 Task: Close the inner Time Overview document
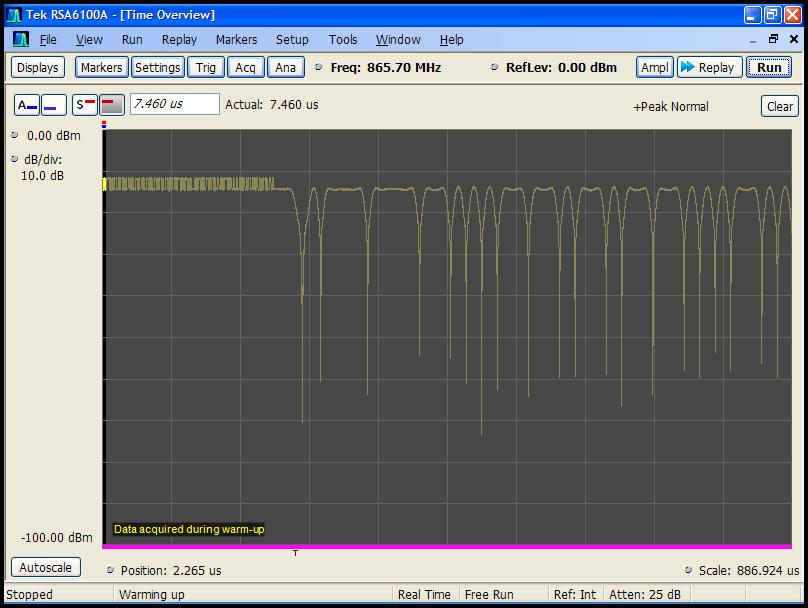[794, 39]
